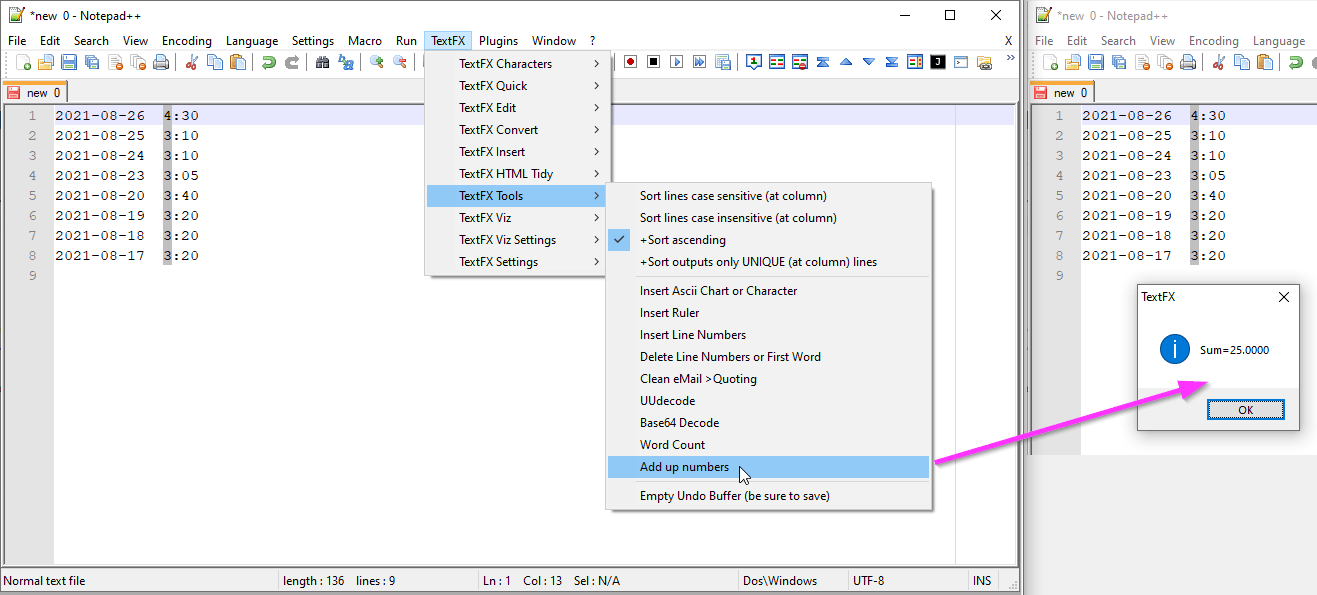This screenshot has width=1317, height=595.
Task: Save the currently recorded macro
Action: tap(723, 62)
